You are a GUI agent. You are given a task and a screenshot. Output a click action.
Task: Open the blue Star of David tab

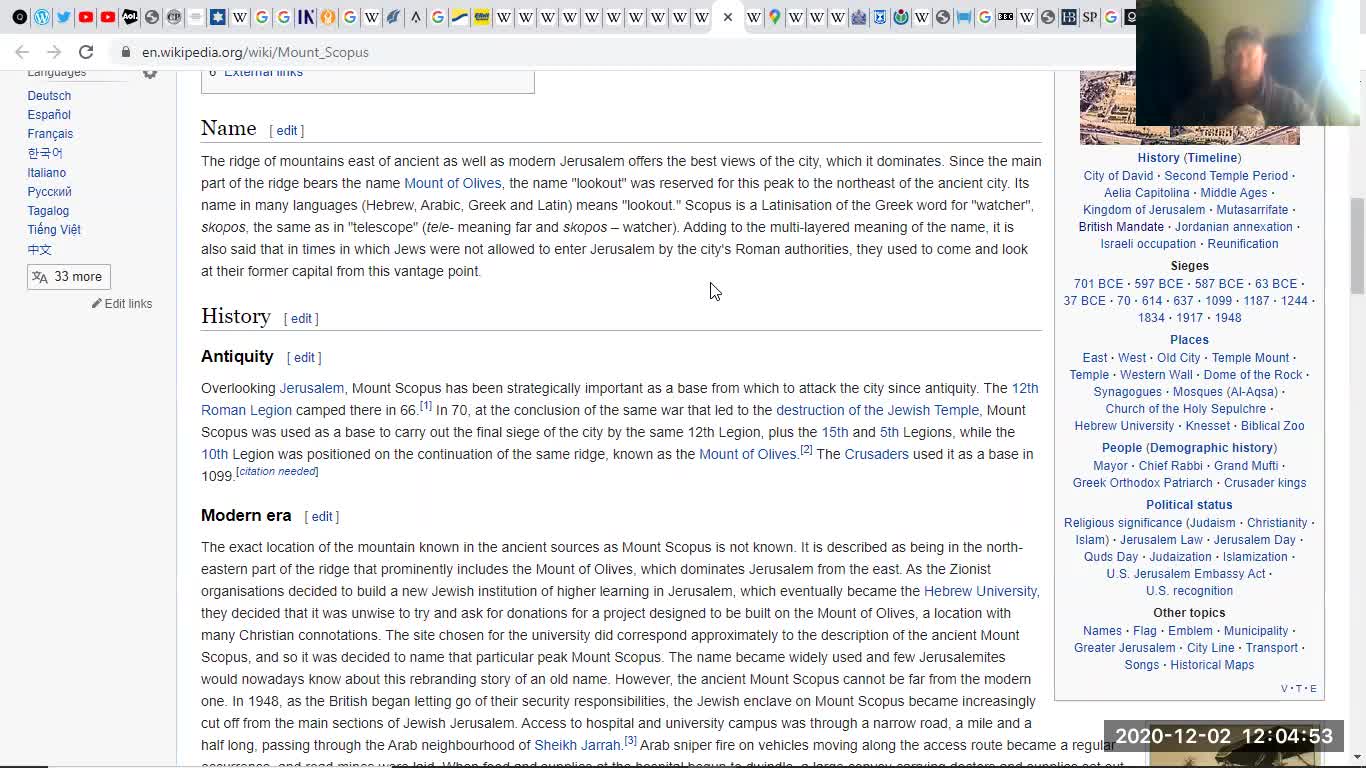[x=217, y=17]
